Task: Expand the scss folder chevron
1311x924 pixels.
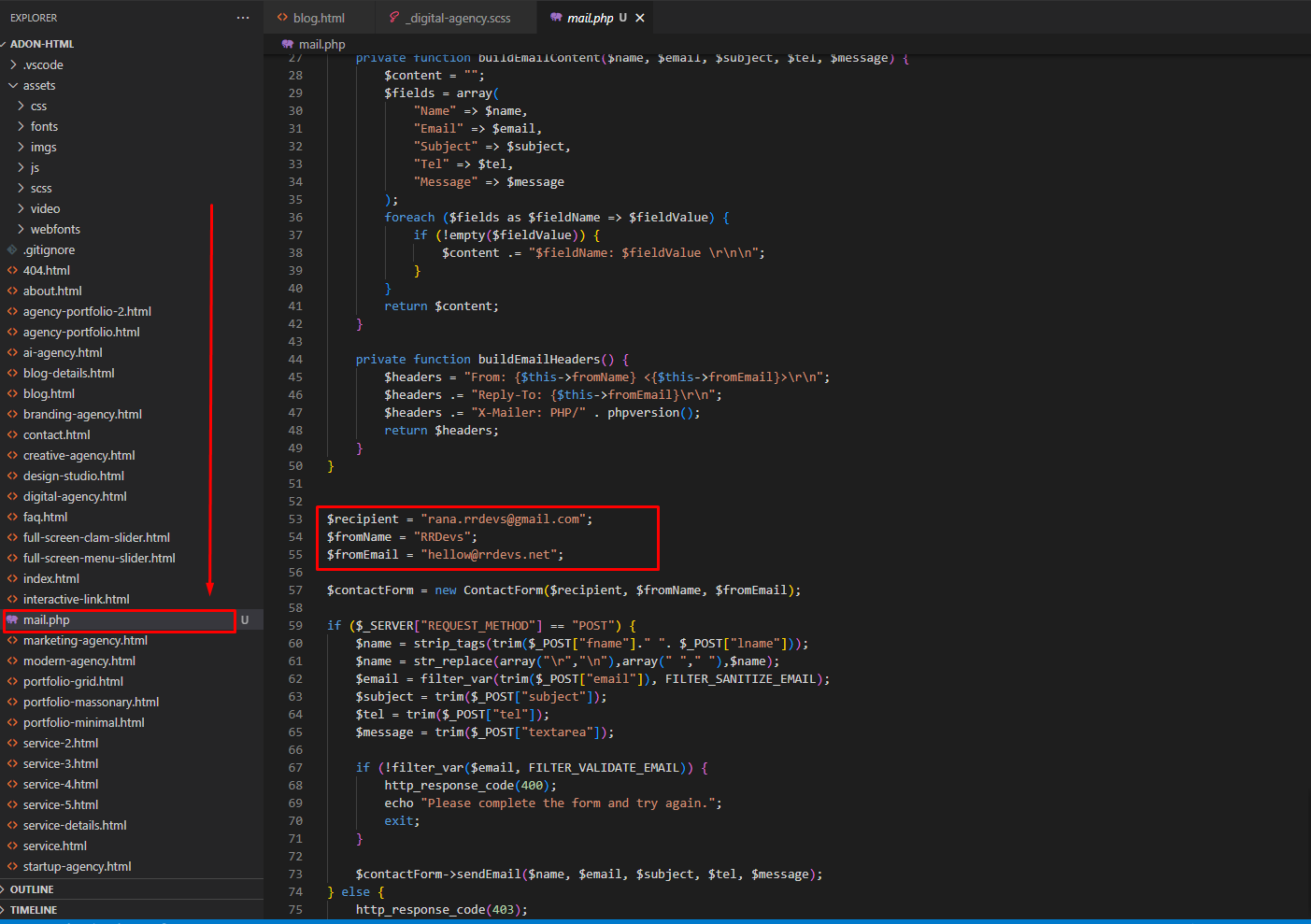Action: (x=21, y=188)
